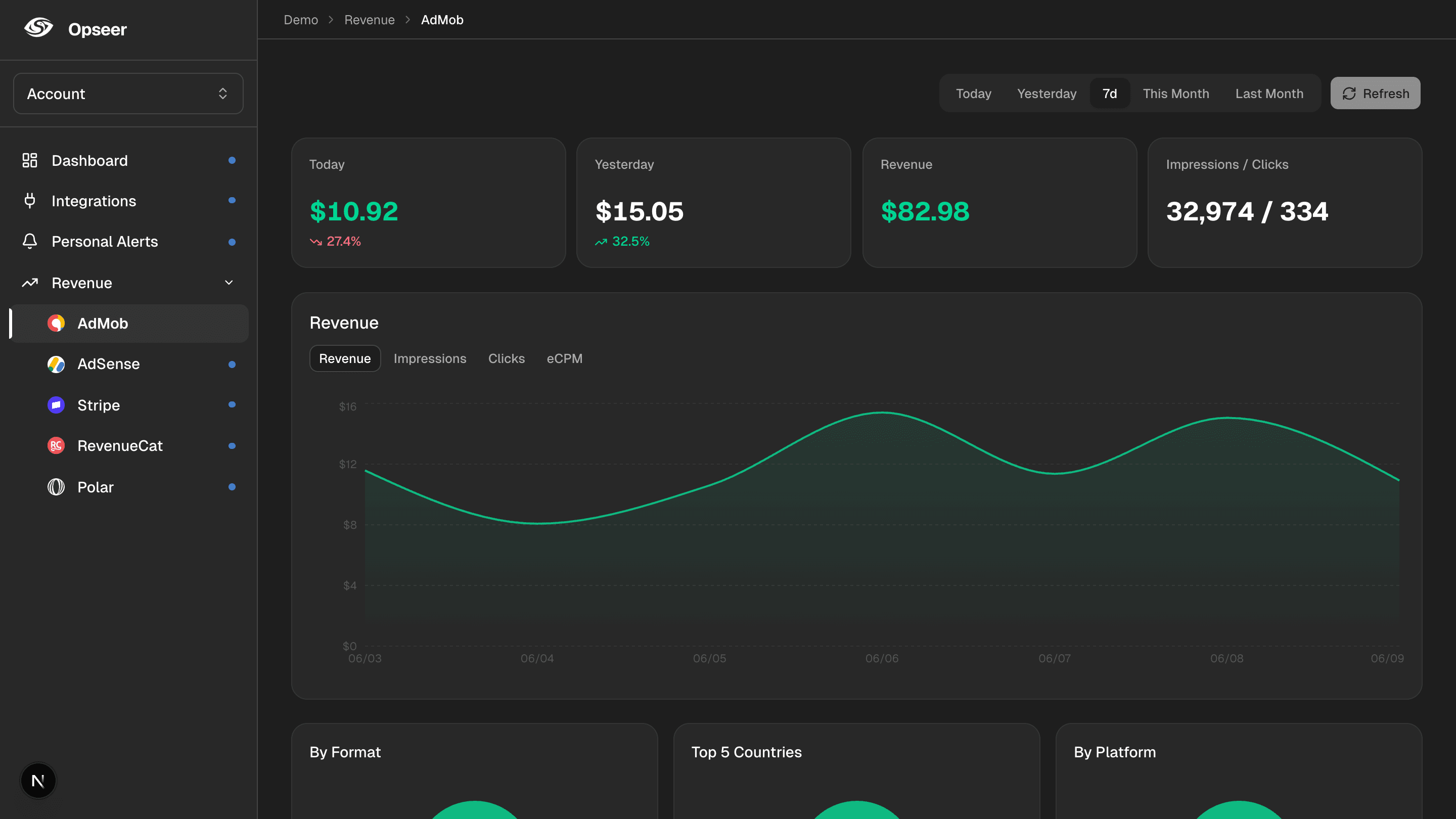Screen dimensions: 1456x819
Task: Click the 27.4% change label
Action: (344, 241)
